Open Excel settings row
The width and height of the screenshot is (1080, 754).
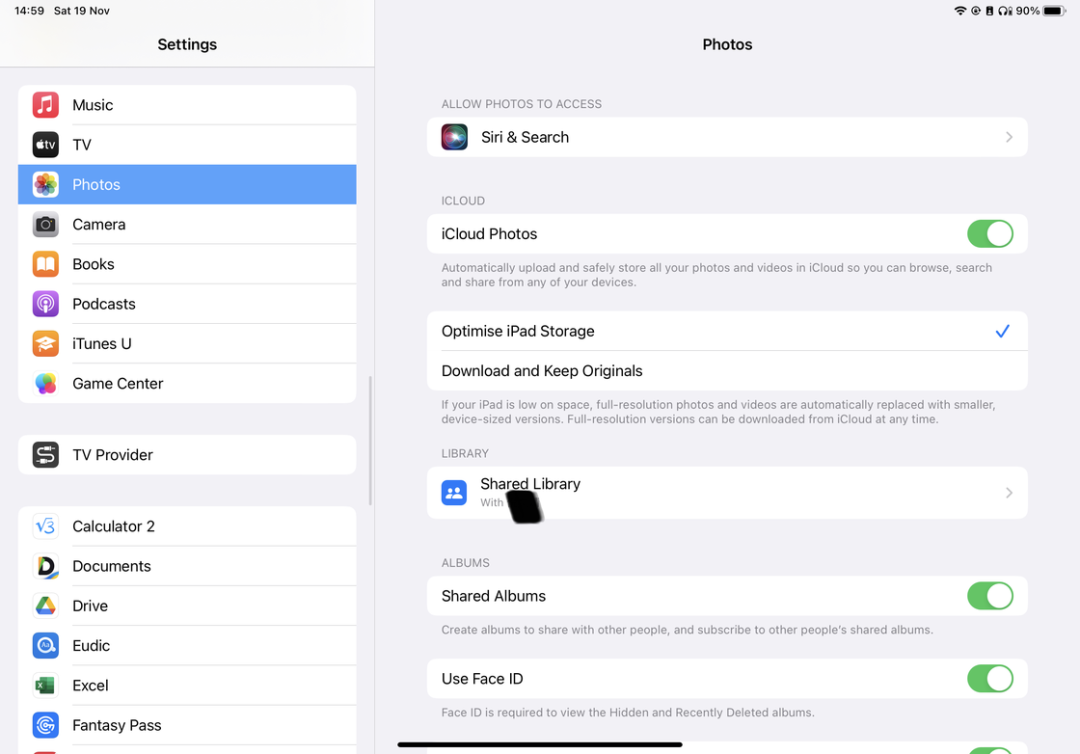[187, 686]
